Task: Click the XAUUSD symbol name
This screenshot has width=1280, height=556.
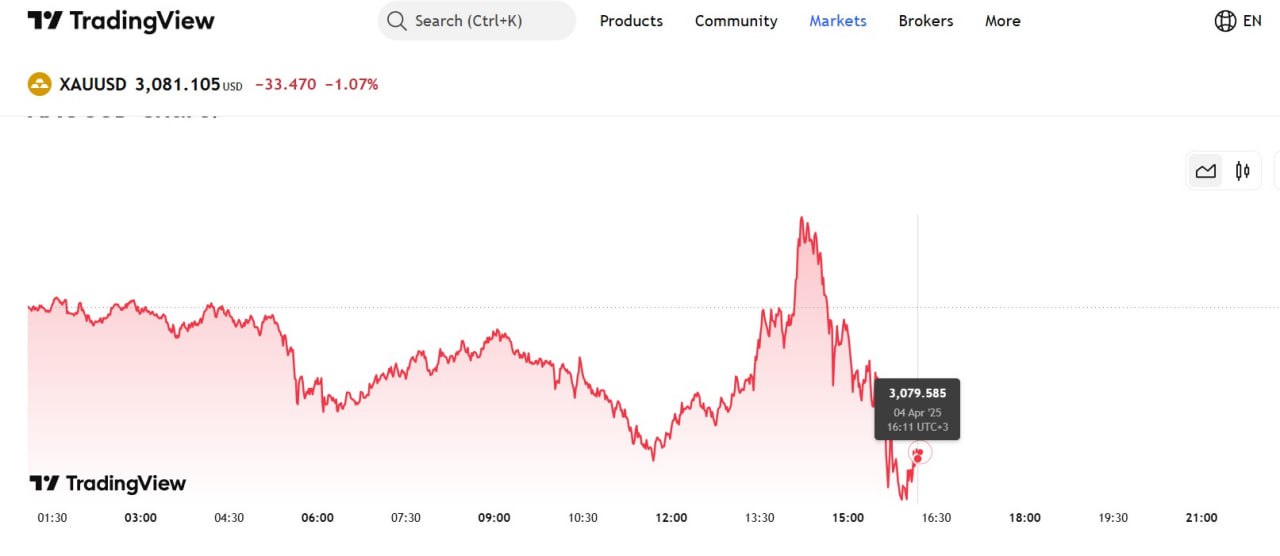Action: pos(93,85)
